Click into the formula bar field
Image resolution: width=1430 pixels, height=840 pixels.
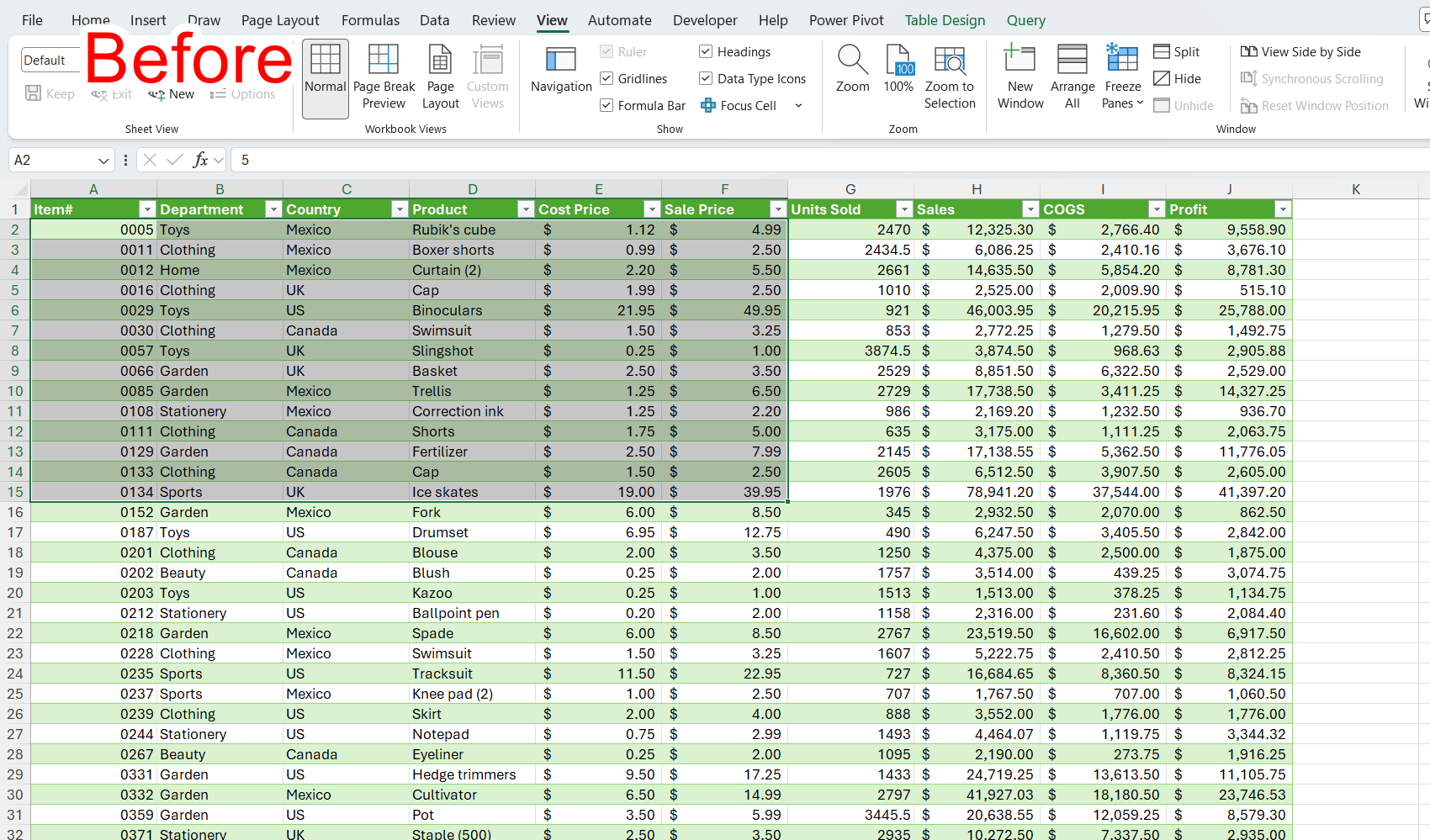tap(829, 160)
